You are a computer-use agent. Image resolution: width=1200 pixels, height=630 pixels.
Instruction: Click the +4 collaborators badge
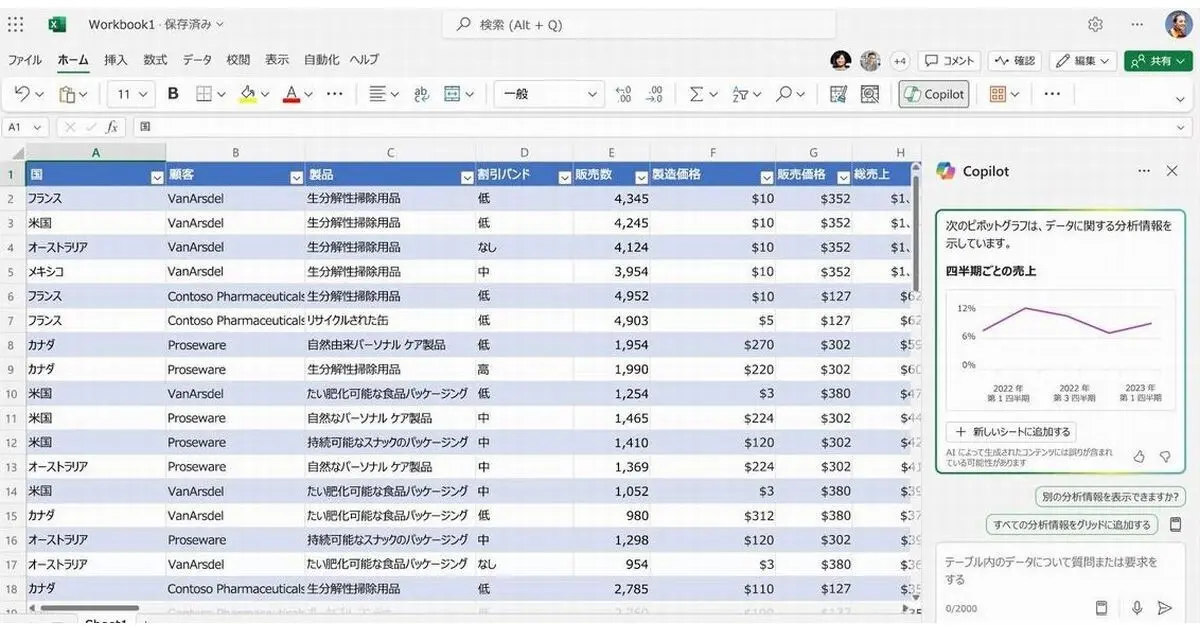[899, 61]
